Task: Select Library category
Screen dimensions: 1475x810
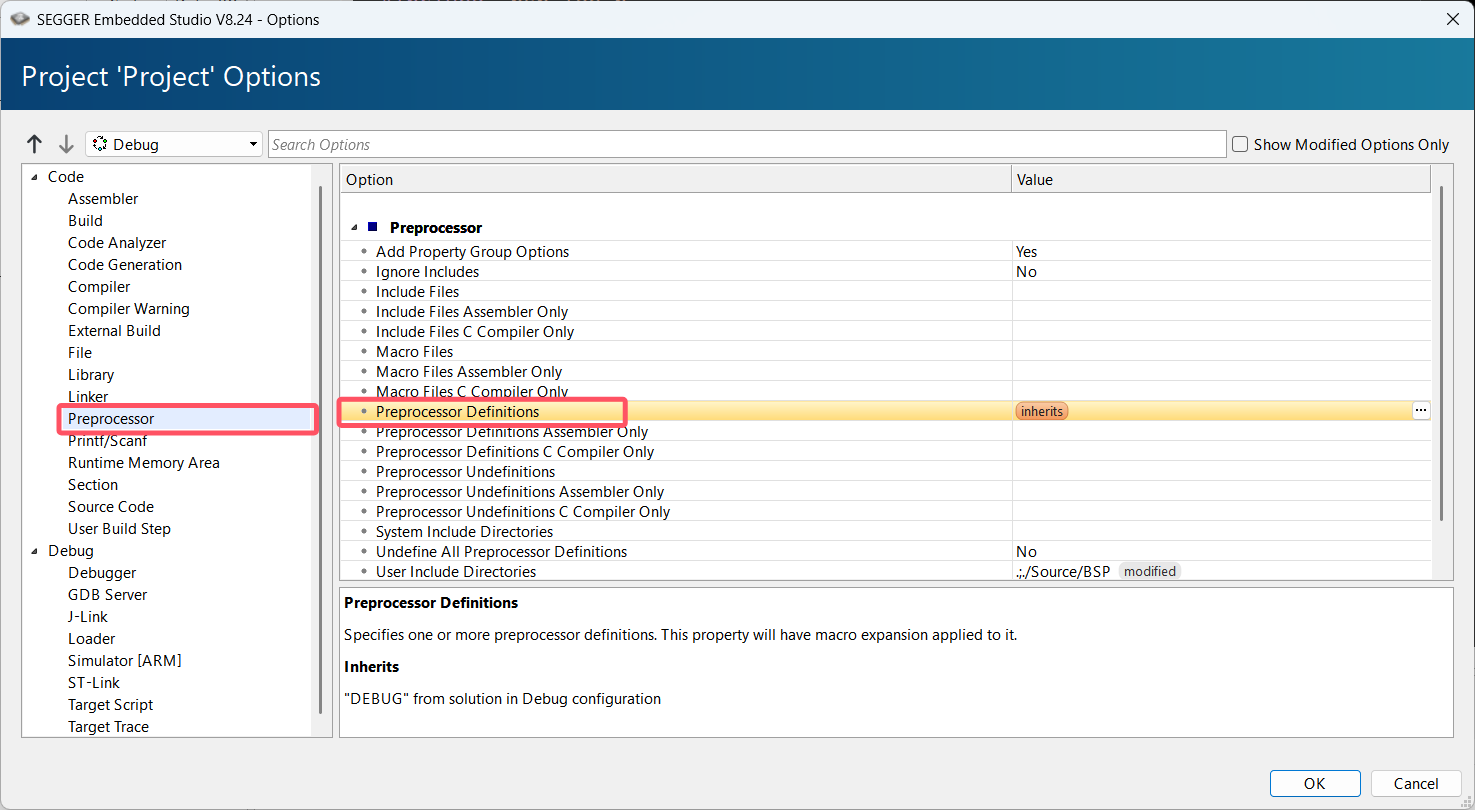Action: point(91,375)
